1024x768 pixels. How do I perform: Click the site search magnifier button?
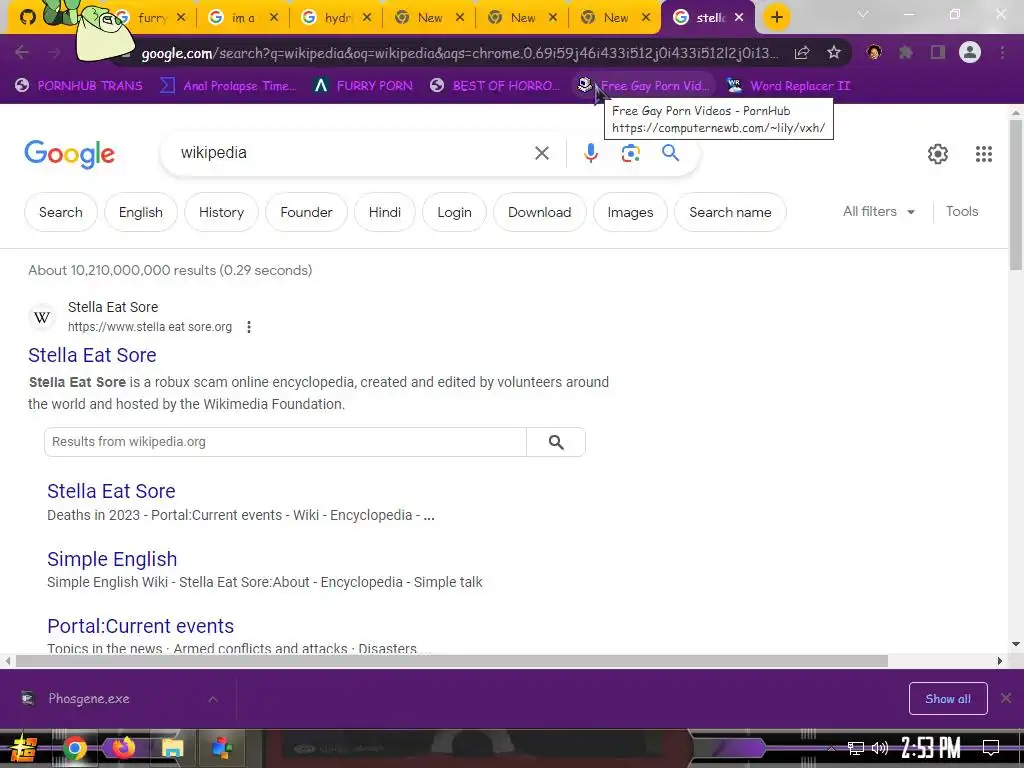(556, 442)
